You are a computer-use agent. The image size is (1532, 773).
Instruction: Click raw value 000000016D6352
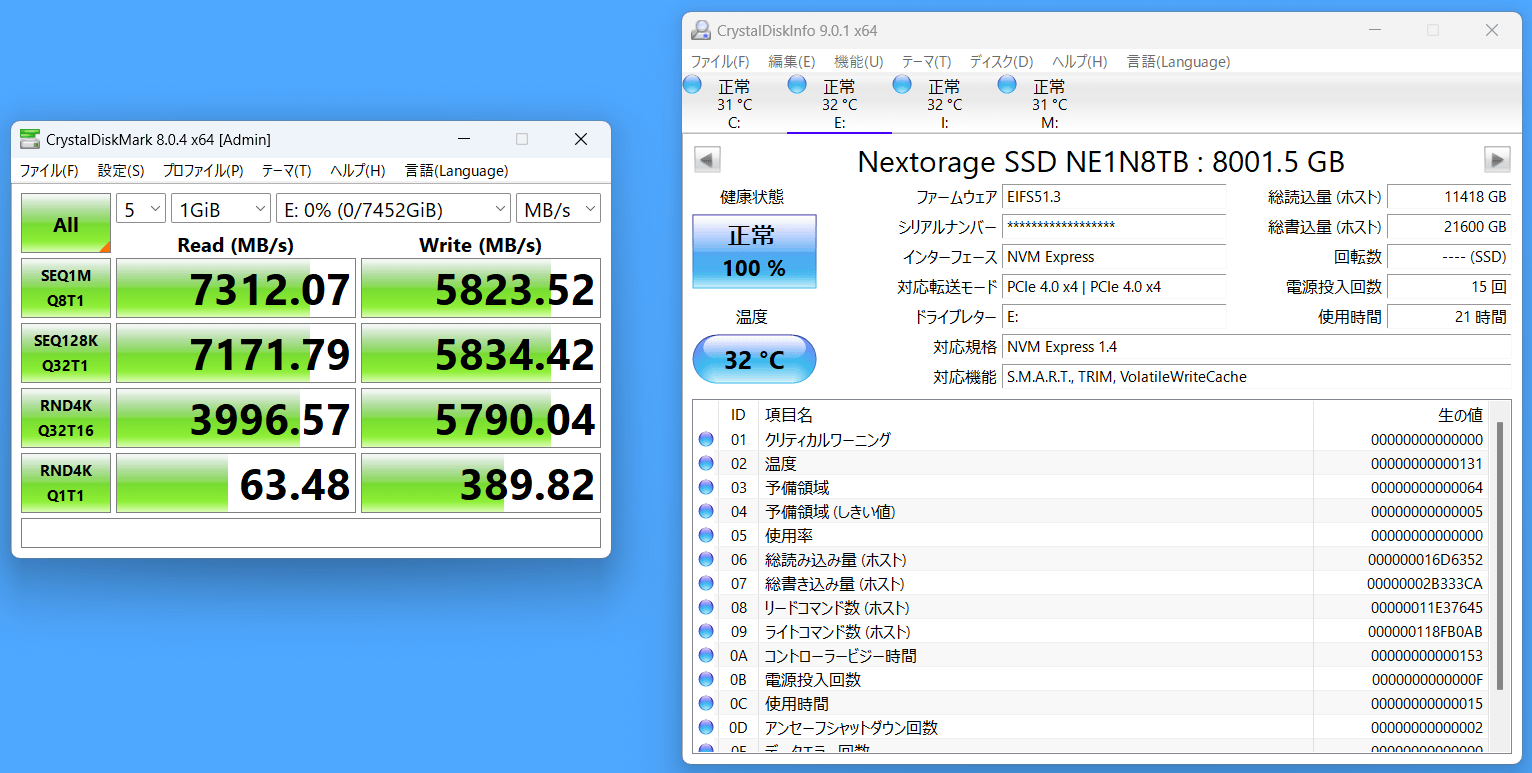pyautogui.click(x=1425, y=559)
